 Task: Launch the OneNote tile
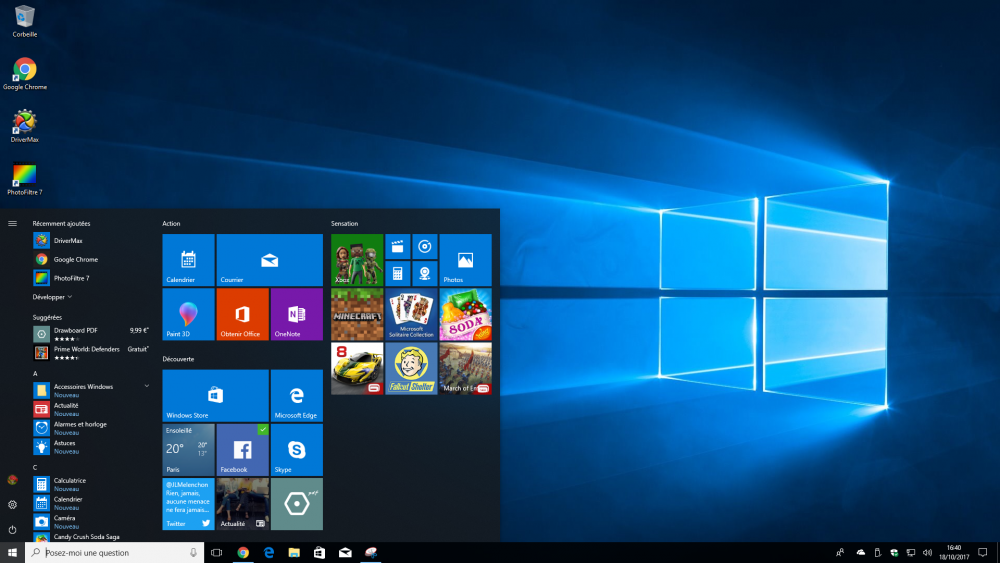tap(297, 314)
